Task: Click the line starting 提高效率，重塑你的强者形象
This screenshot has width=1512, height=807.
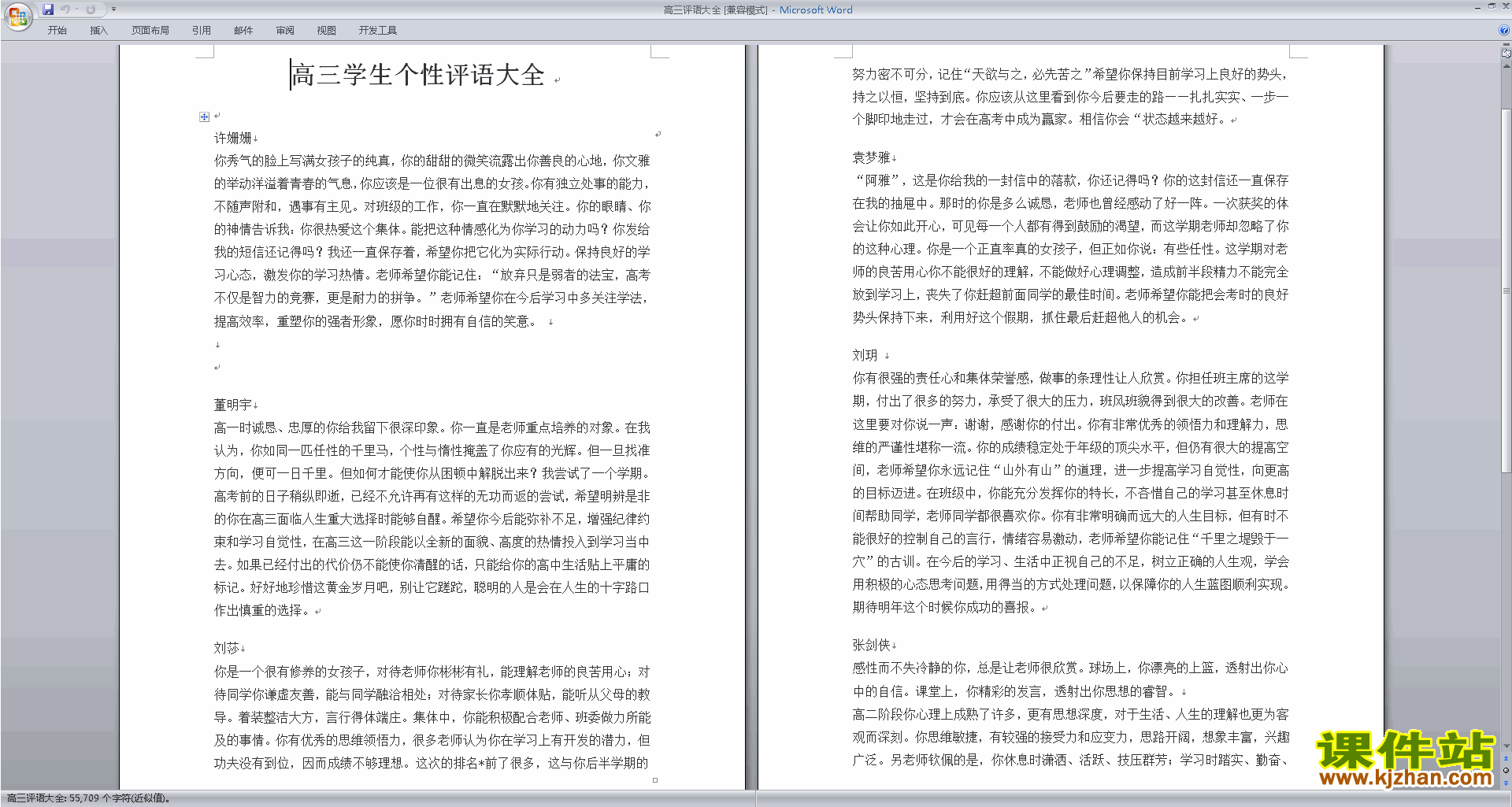Action: click(x=376, y=321)
